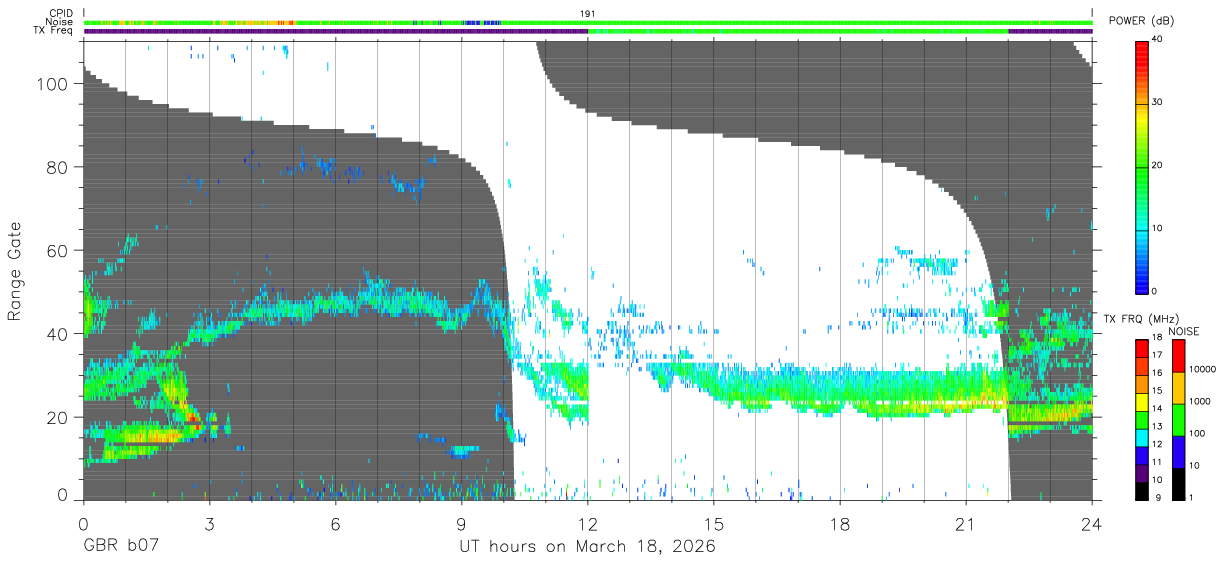The image size is (1228, 567).
Task: Click the 'Range Gate' axis label
Action: pos(15,272)
